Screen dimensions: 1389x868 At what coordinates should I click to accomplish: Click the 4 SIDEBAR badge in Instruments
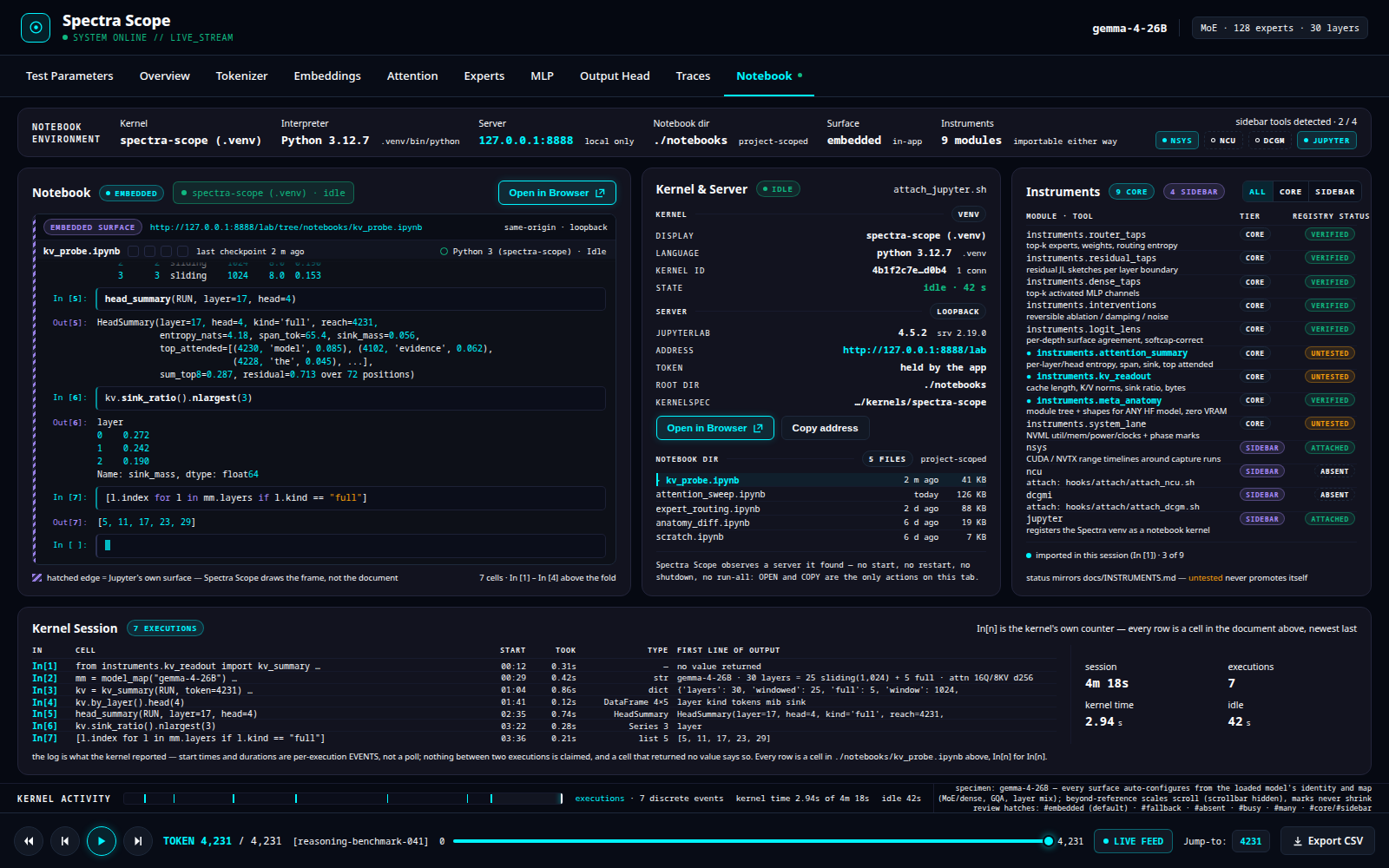[x=1194, y=192]
